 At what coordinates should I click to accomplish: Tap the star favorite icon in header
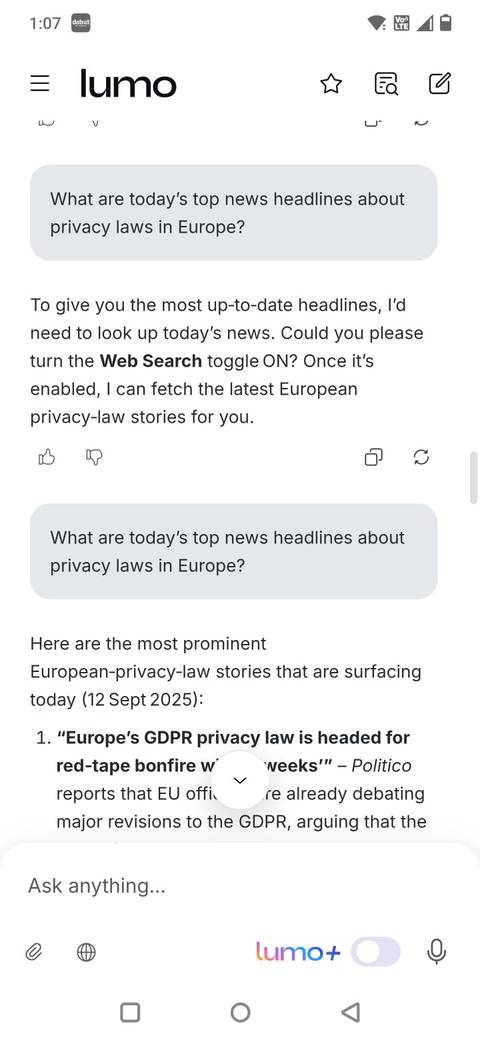pyautogui.click(x=331, y=84)
